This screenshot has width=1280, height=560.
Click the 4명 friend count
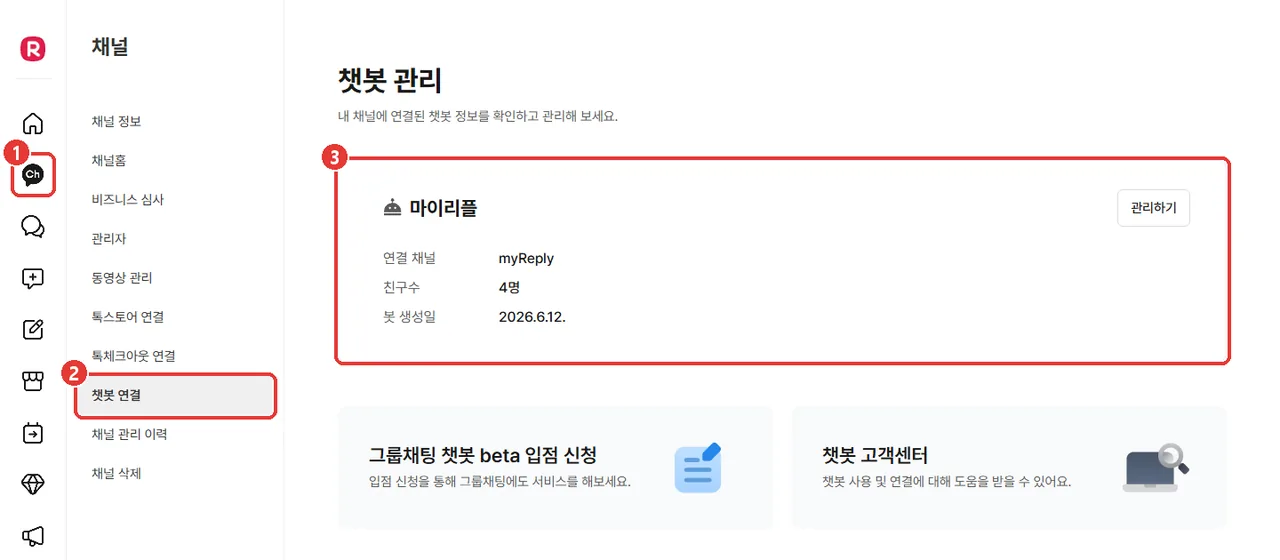click(x=509, y=287)
